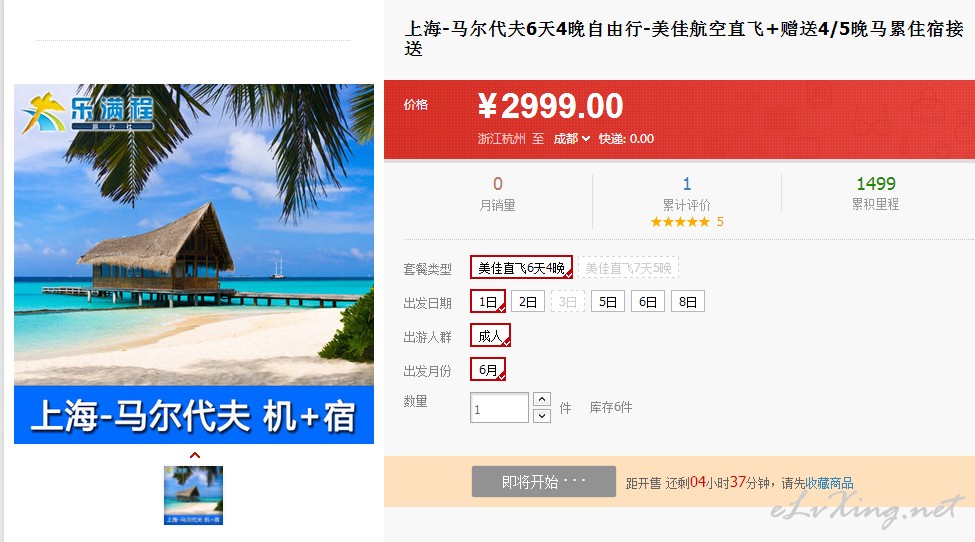Click the 即将开始 button
The width and height of the screenshot is (975, 542).
pyautogui.click(x=543, y=482)
